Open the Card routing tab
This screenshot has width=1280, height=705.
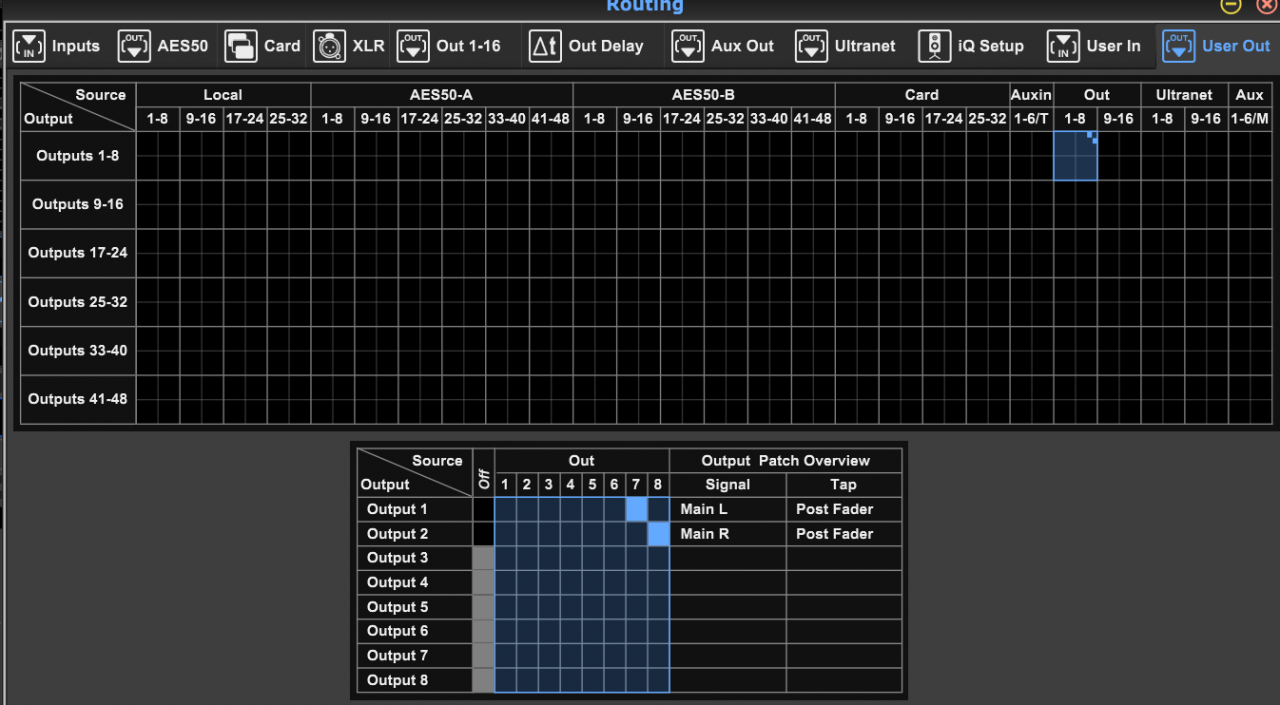point(263,46)
